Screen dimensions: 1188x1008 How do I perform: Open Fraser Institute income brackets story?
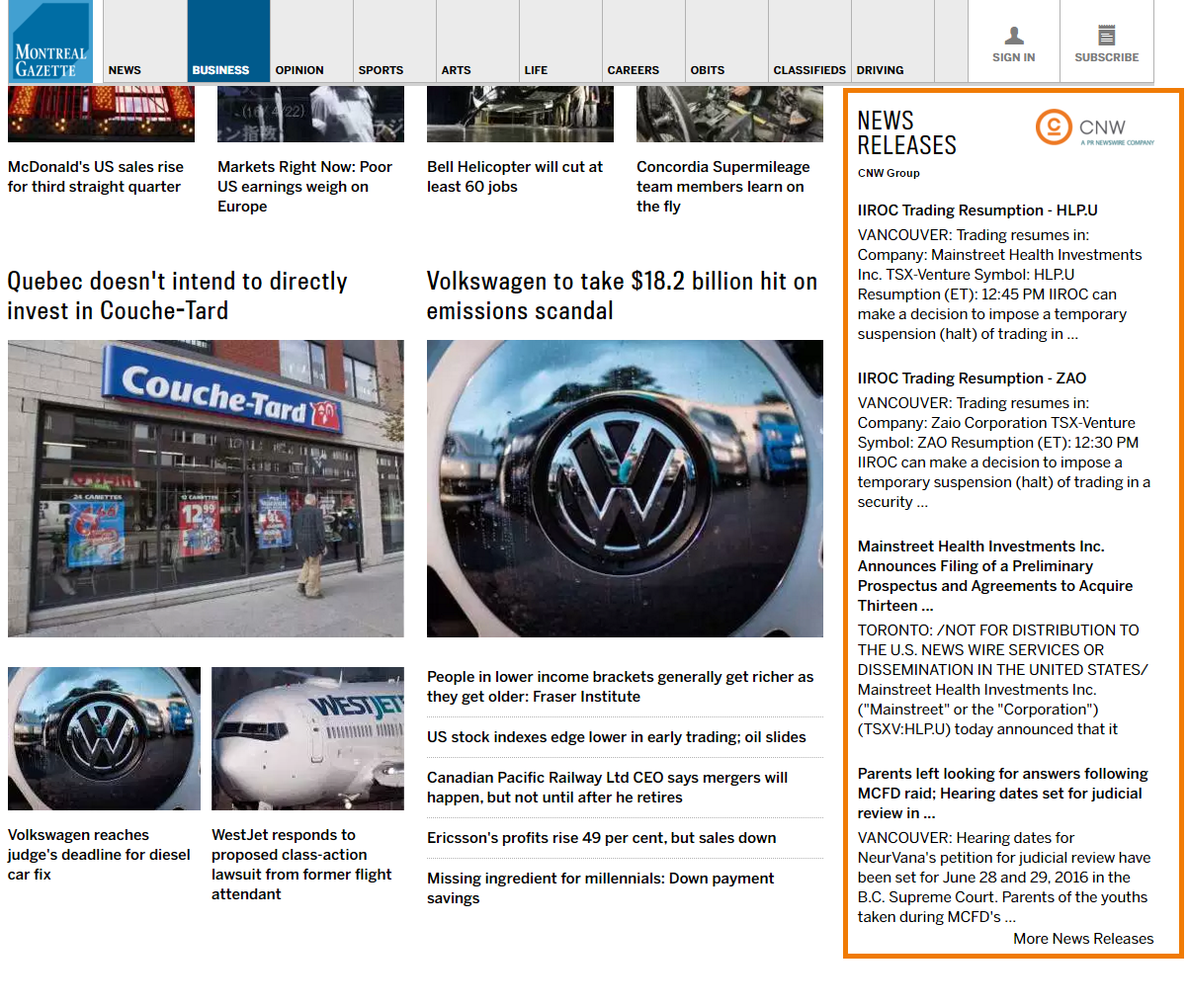621,687
